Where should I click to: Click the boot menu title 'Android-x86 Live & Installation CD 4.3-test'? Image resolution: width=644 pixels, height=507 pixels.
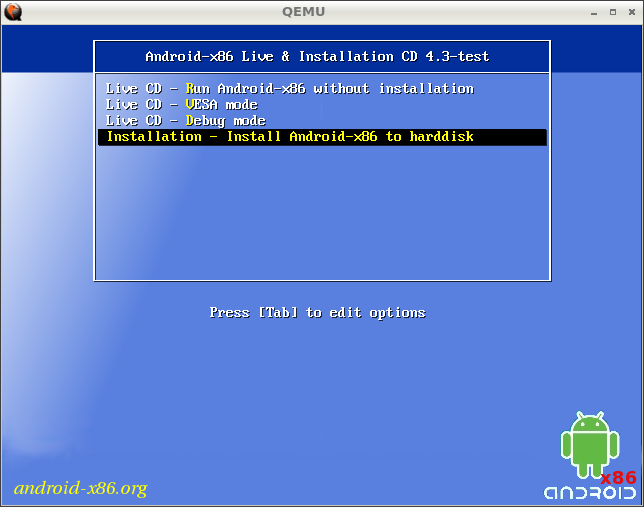click(317, 56)
